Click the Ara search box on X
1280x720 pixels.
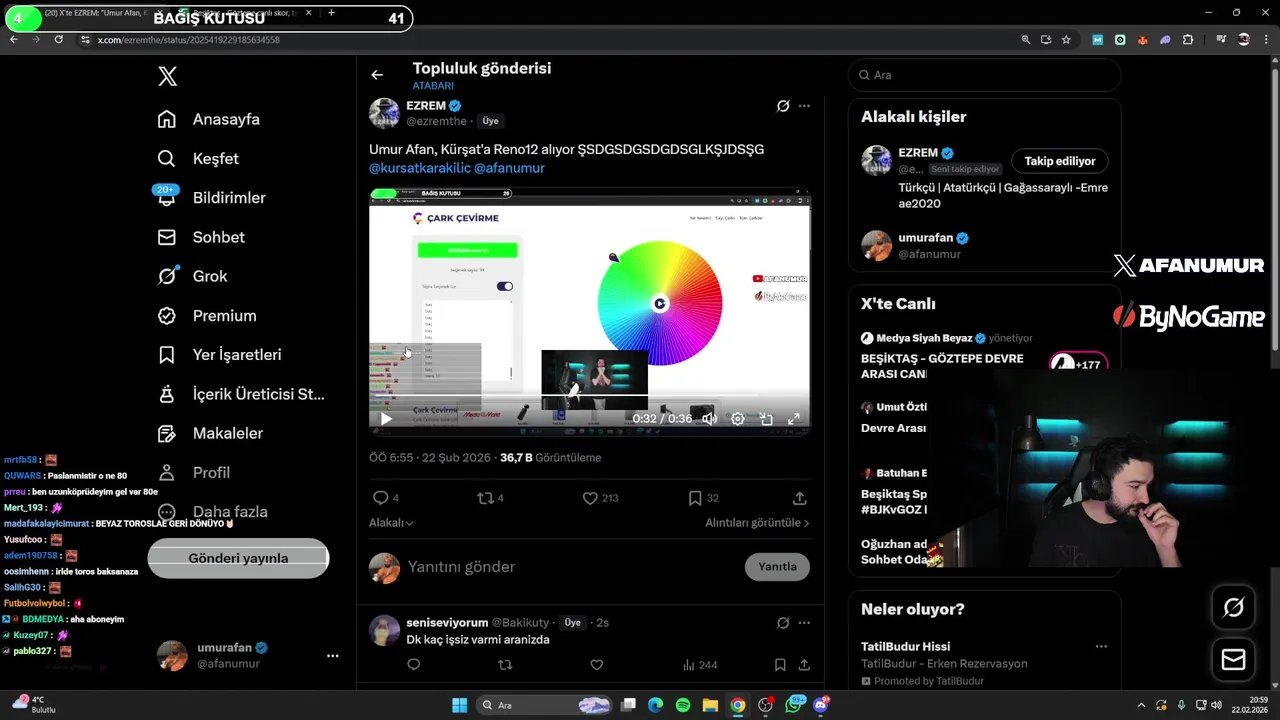pos(985,75)
